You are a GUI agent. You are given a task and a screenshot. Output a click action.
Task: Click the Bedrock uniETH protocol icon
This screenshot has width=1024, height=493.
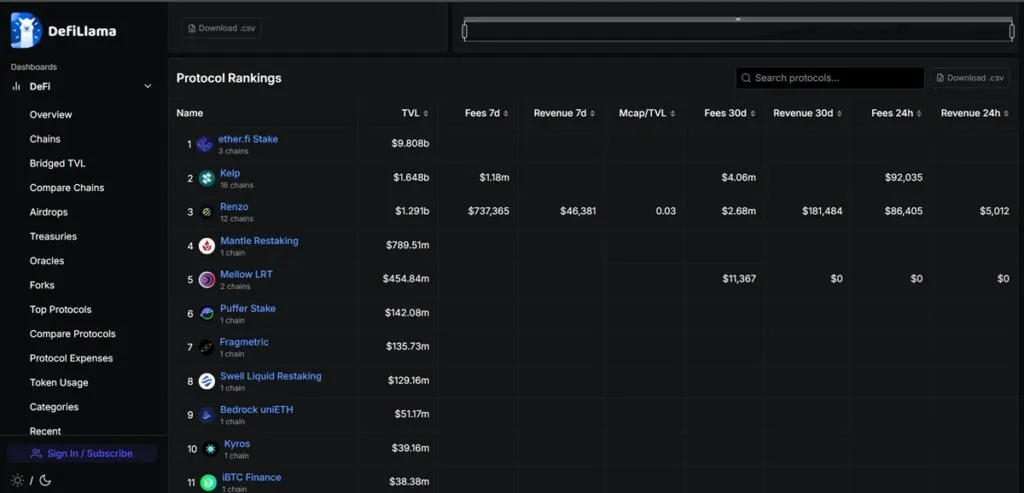point(207,415)
